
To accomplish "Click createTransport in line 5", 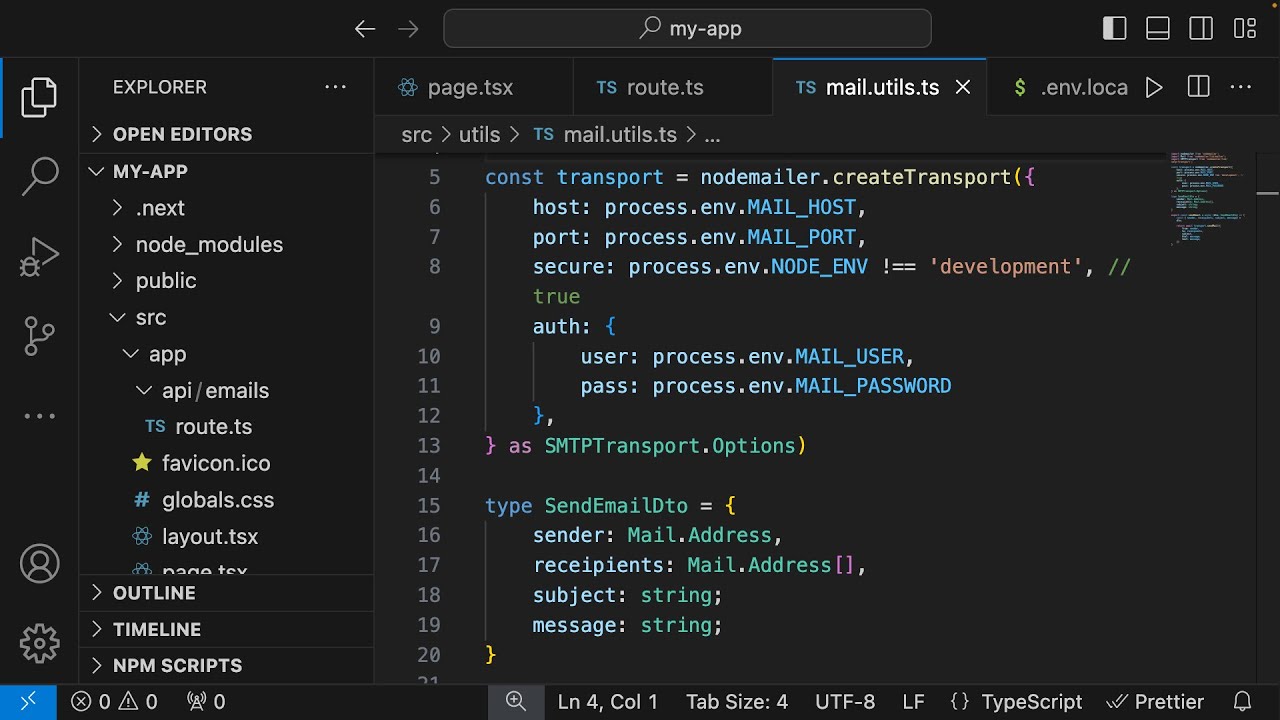I will [x=922, y=177].
